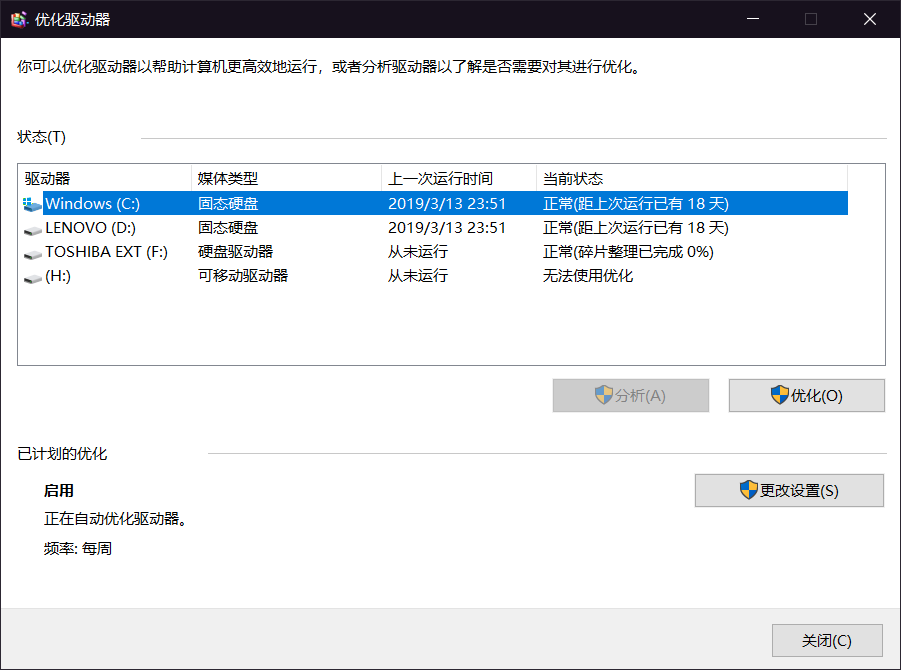Click the 频率: 每周 text
The height and width of the screenshot is (670, 901).
click(78, 549)
